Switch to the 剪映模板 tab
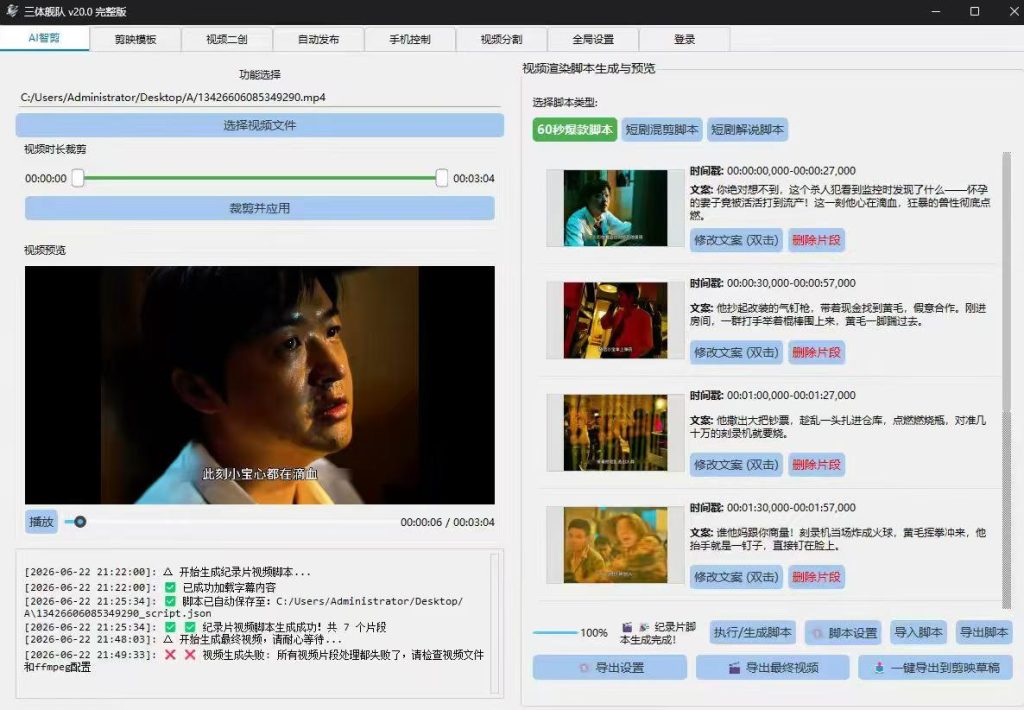1024x710 pixels. [x=135, y=39]
